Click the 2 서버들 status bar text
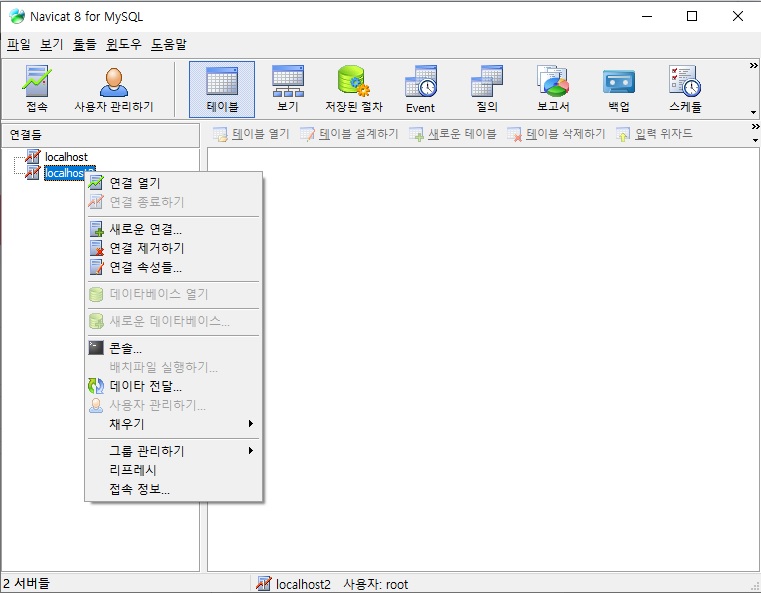Image resolution: width=761 pixels, height=593 pixels. [x=26, y=583]
